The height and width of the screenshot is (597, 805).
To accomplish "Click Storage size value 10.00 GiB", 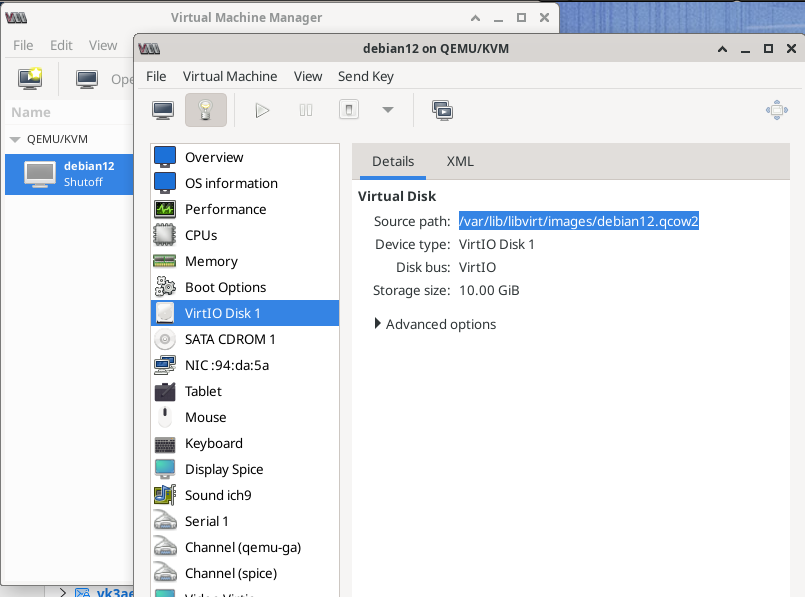I will 489,291.
